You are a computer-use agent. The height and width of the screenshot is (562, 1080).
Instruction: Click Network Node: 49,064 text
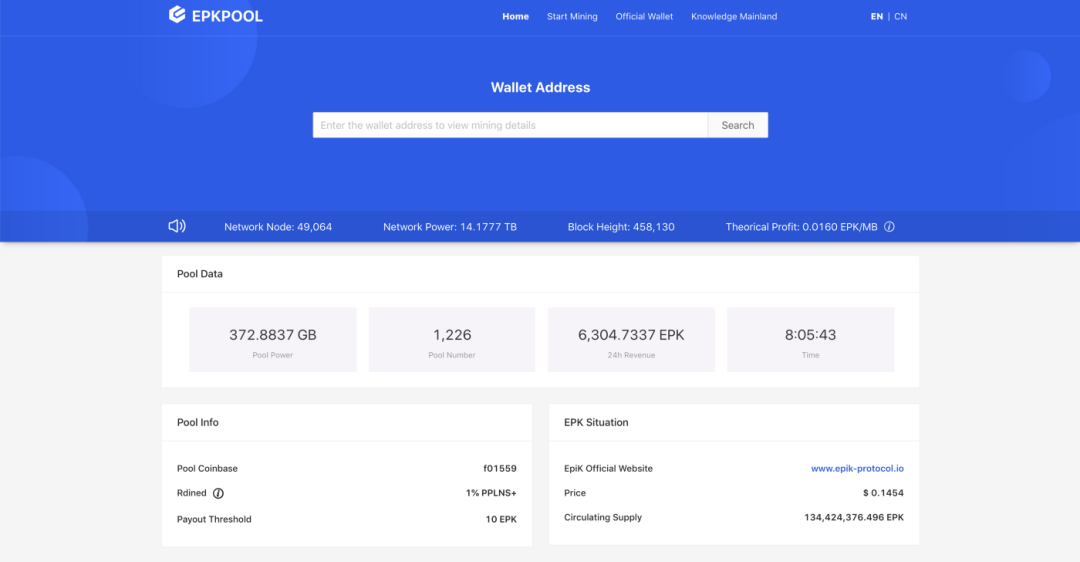tap(278, 227)
